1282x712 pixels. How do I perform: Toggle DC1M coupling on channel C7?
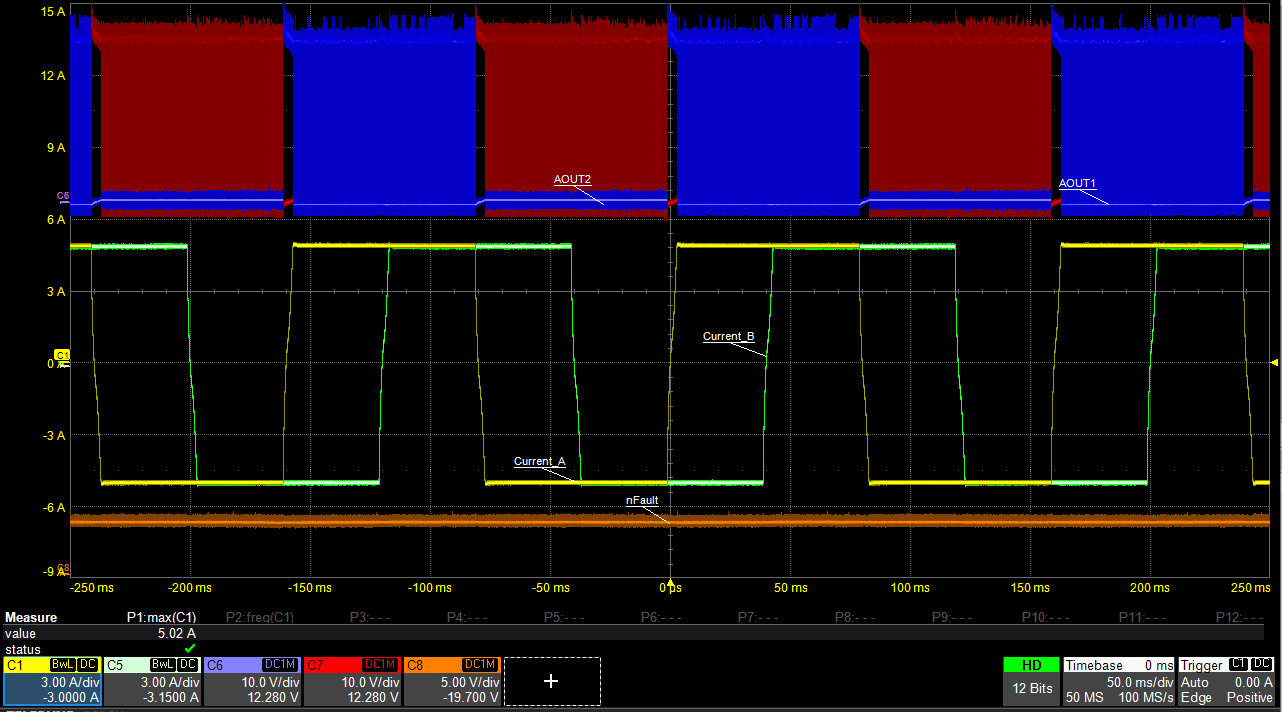[x=380, y=664]
